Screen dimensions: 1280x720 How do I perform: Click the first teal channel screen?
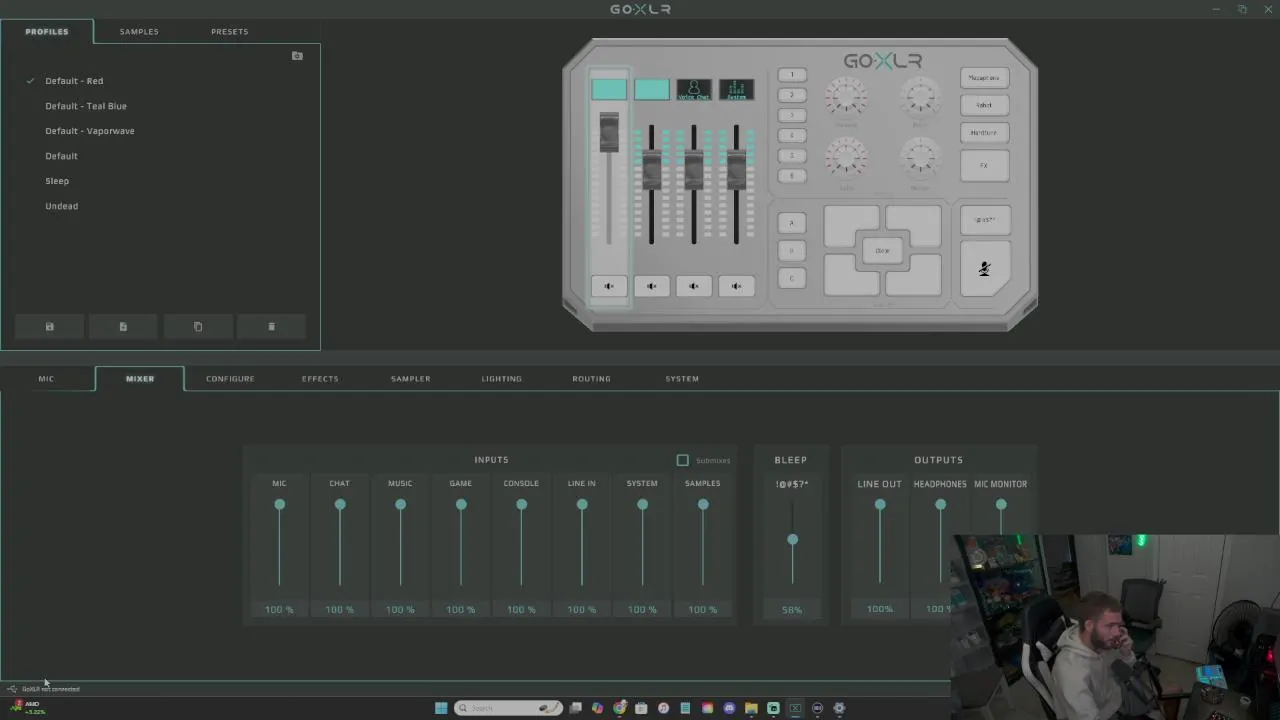click(x=609, y=90)
